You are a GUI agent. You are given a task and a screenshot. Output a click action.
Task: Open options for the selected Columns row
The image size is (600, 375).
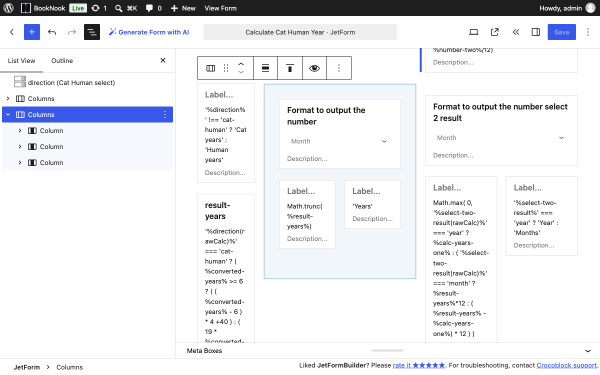(165, 114)
